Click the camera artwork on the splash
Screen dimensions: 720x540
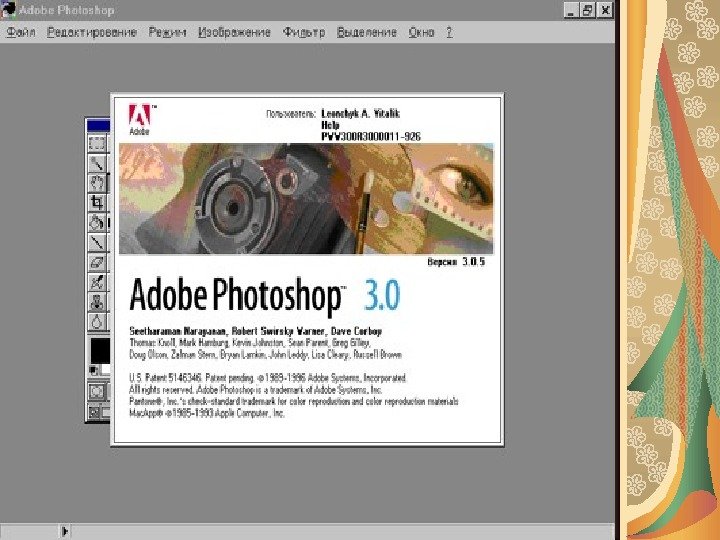306,198
